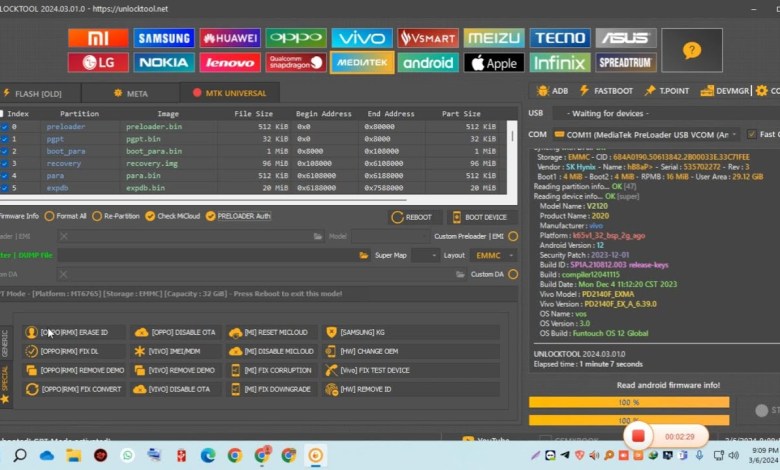Select the Samsung brand icon
The height and width of the screenshot is (470, 780).
click(x=164, y=38)
